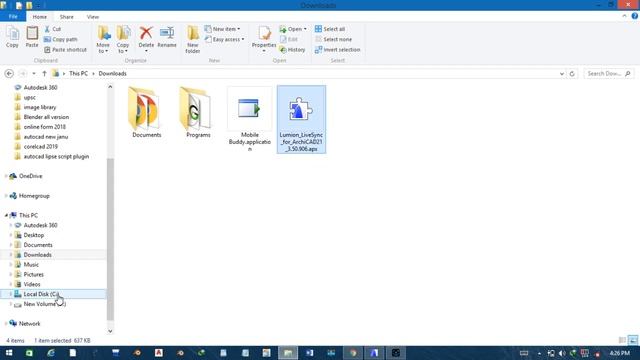The height and width of the screenshot is (360, 640).
Task: Refresh the Downloads folder view
Action: tap(572, 73)
